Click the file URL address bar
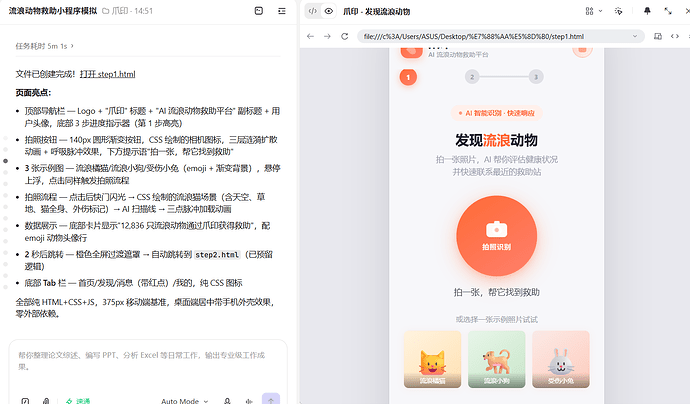 click(x=501, y=36)
